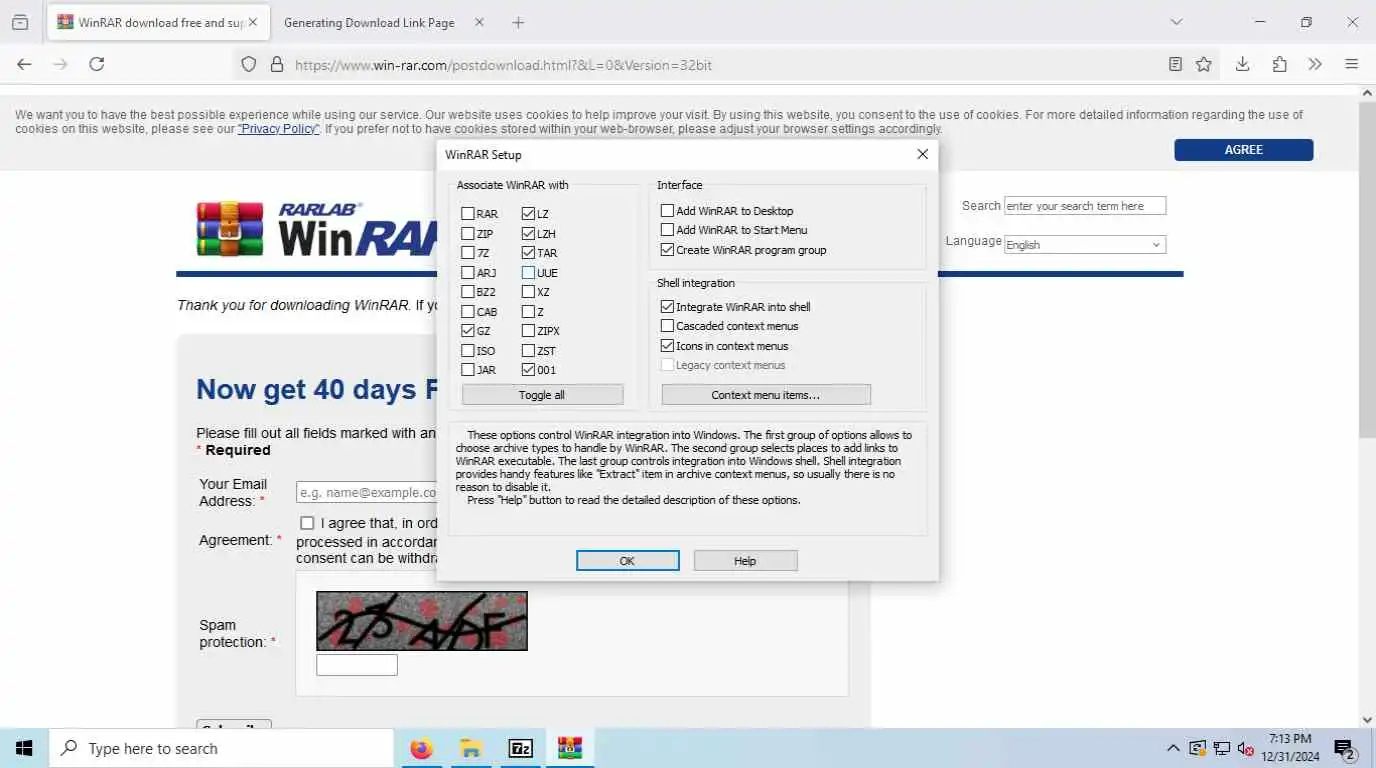The height and width of the screenshot is (768, 1376).
Task: Click the Toggle all button
Action: point(542,395)
